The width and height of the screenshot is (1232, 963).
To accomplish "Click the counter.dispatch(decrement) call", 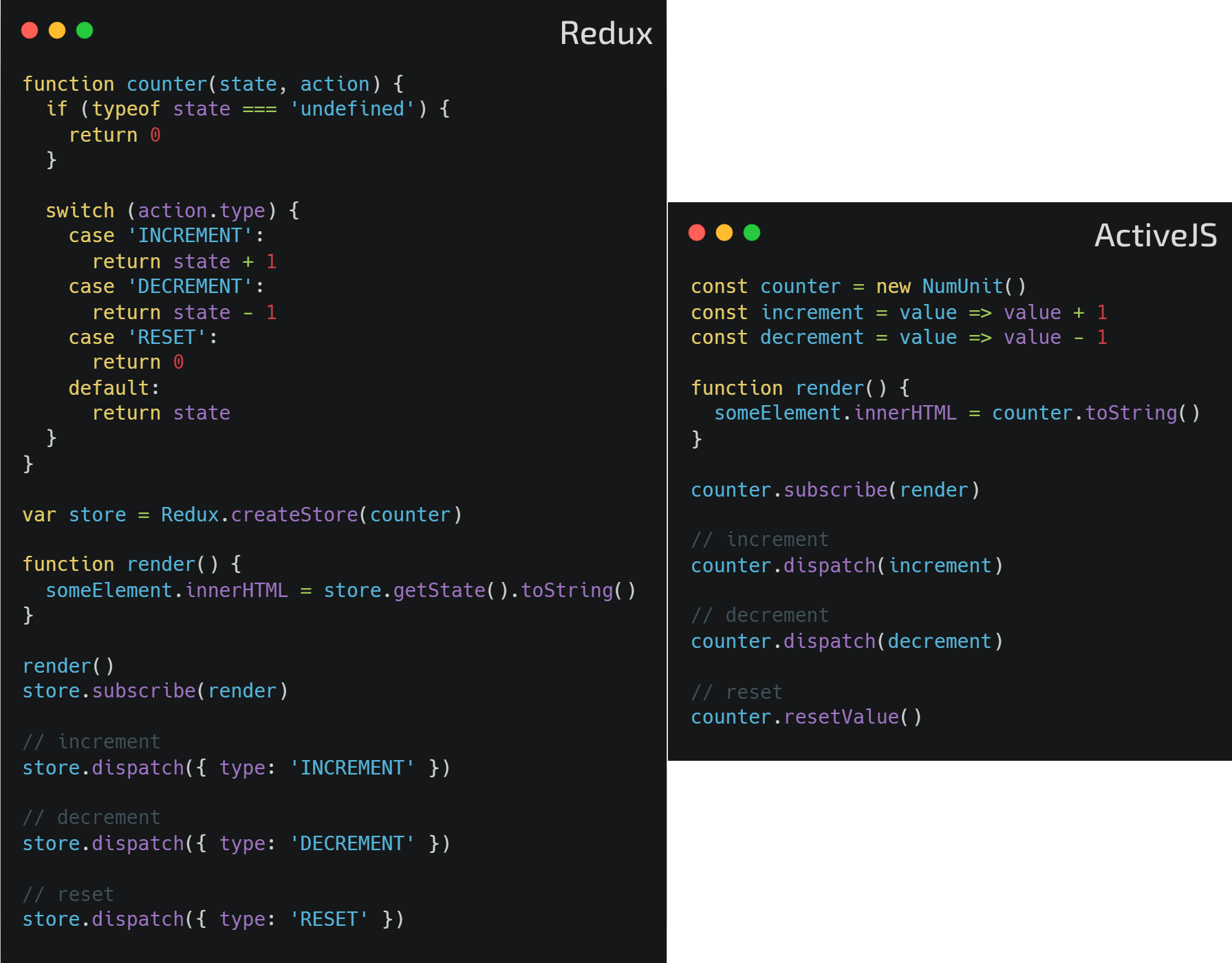I will (x=846, y=641).
